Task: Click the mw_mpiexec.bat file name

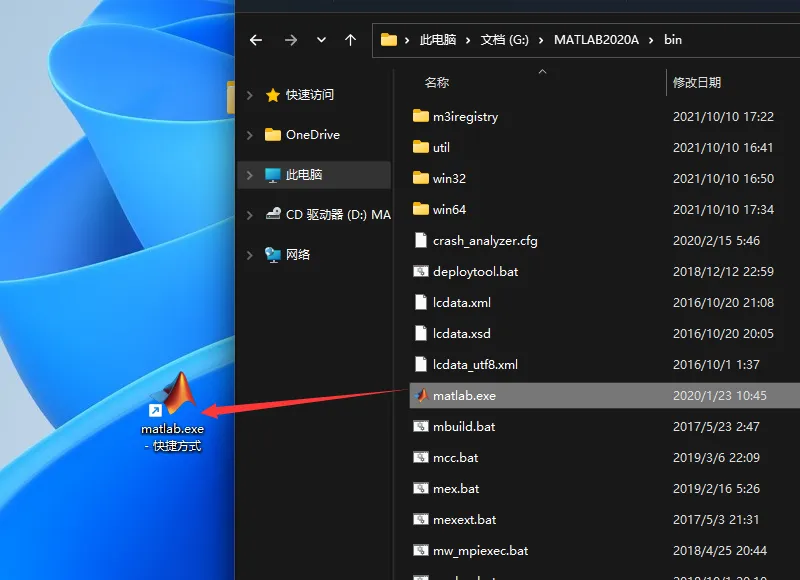Action: point(481,551)
